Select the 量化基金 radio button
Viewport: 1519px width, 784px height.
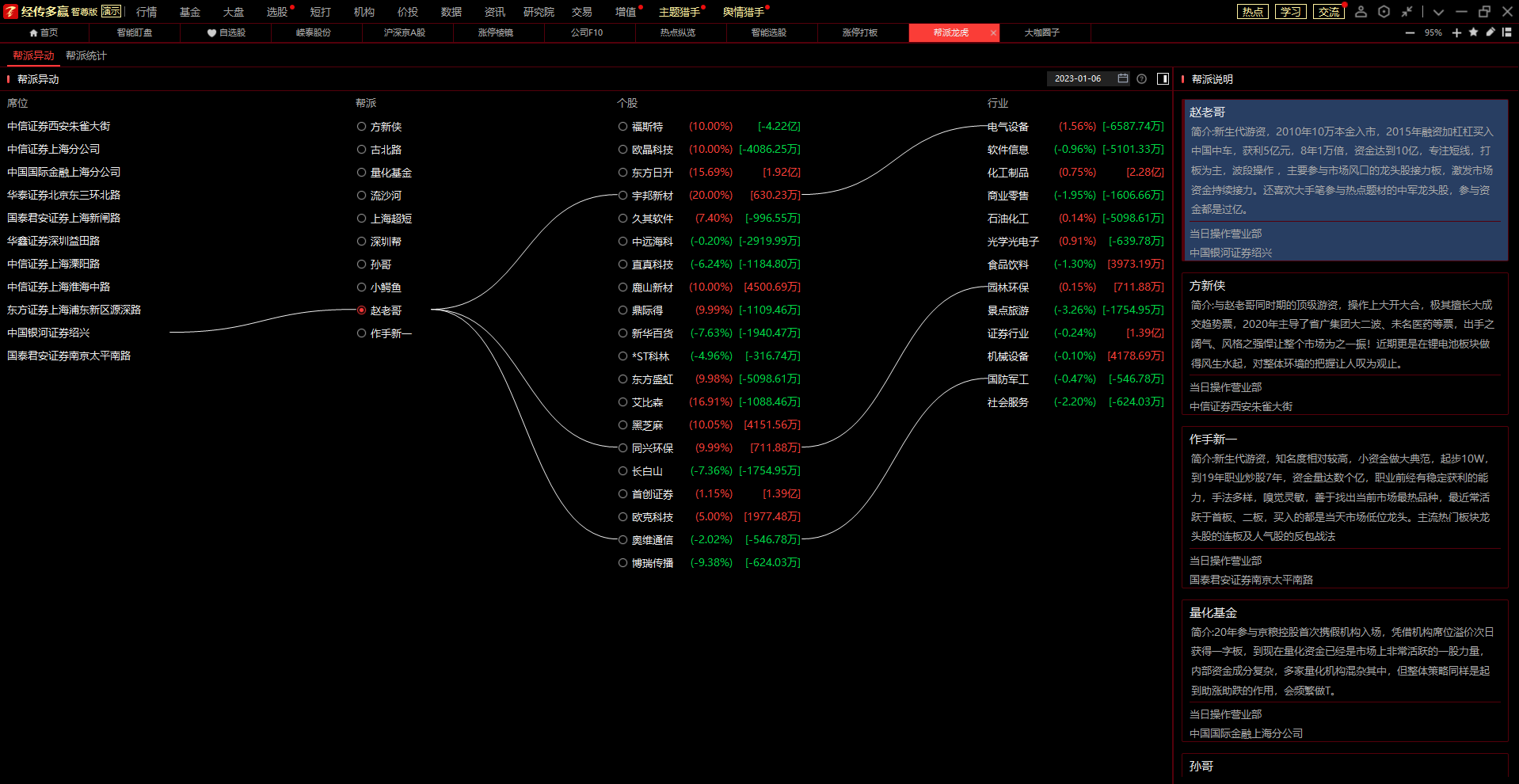[361, 173]
